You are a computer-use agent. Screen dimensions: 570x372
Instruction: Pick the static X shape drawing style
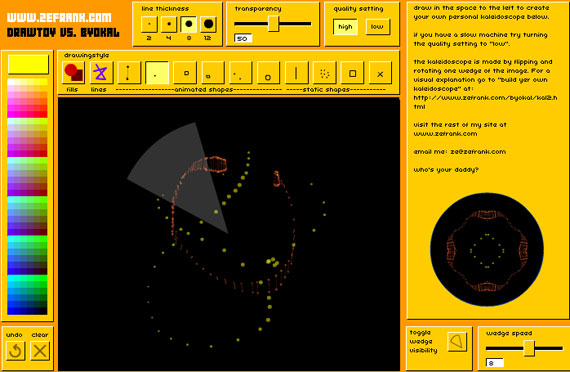coord(380,73)
